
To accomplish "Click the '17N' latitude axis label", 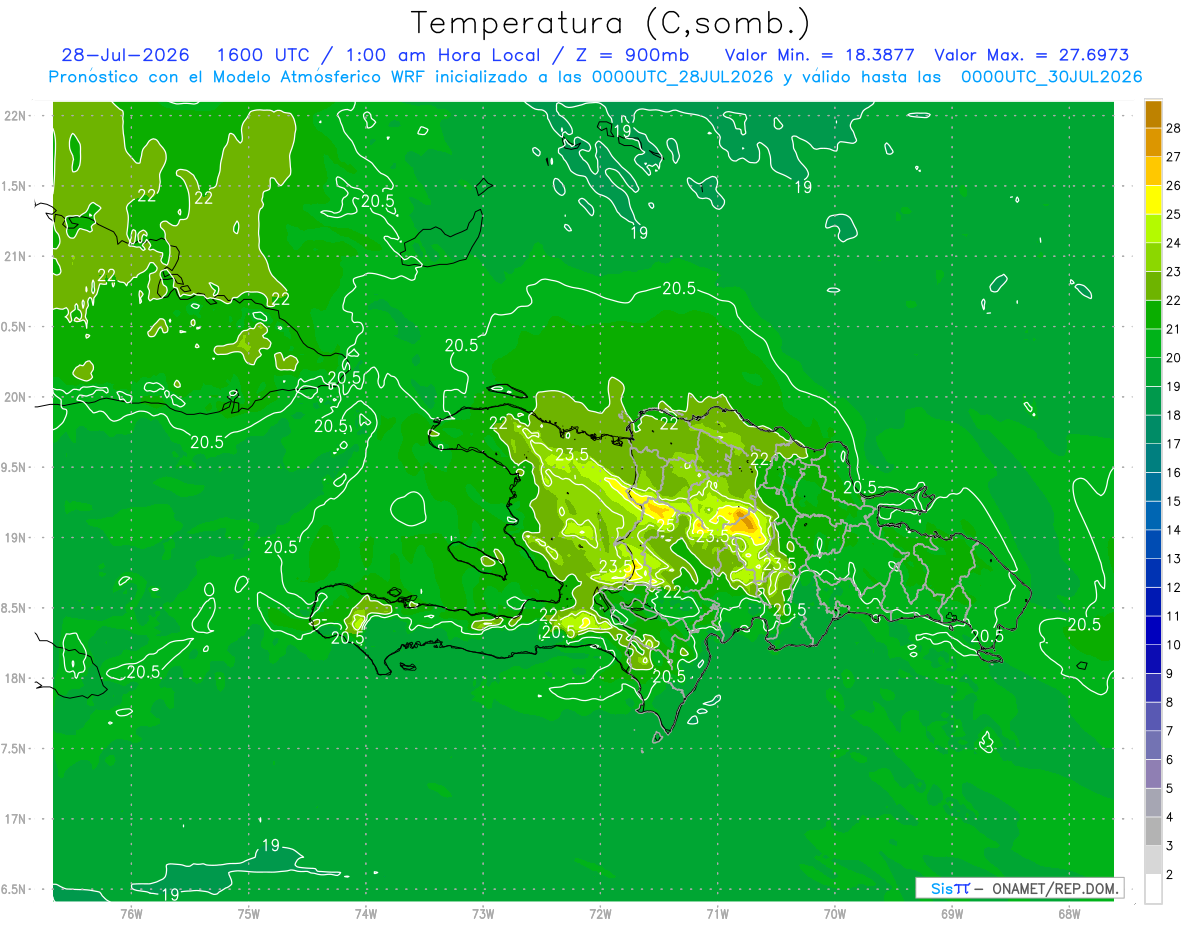I will [15, 819].
